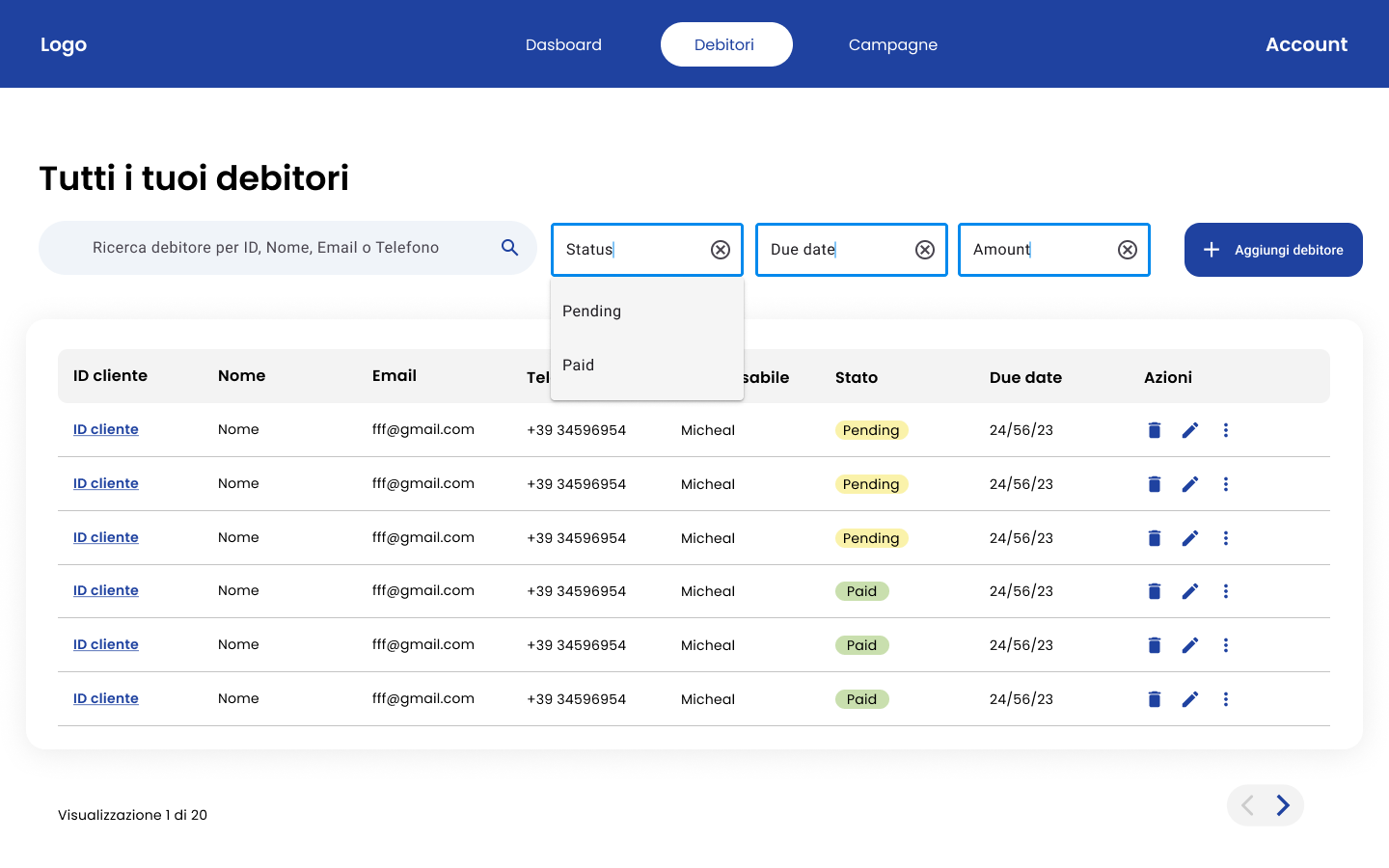Delete the first Paid debtor in the fourth row
Image resolution: width=1389 pixels, height=868 pixels.
coord(1155,591)
